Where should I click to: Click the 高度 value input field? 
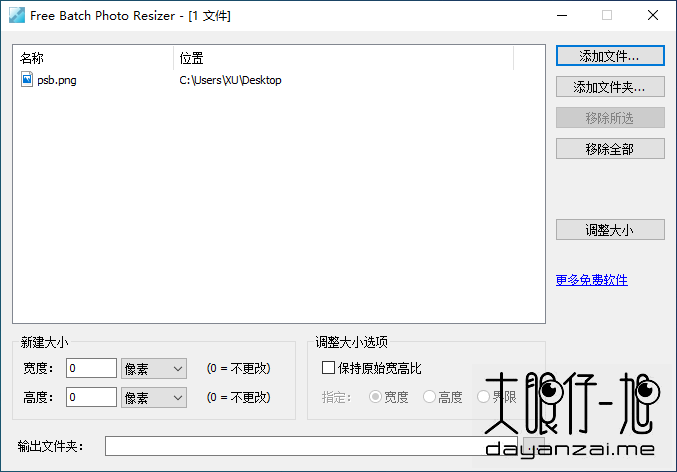[91, 397]
